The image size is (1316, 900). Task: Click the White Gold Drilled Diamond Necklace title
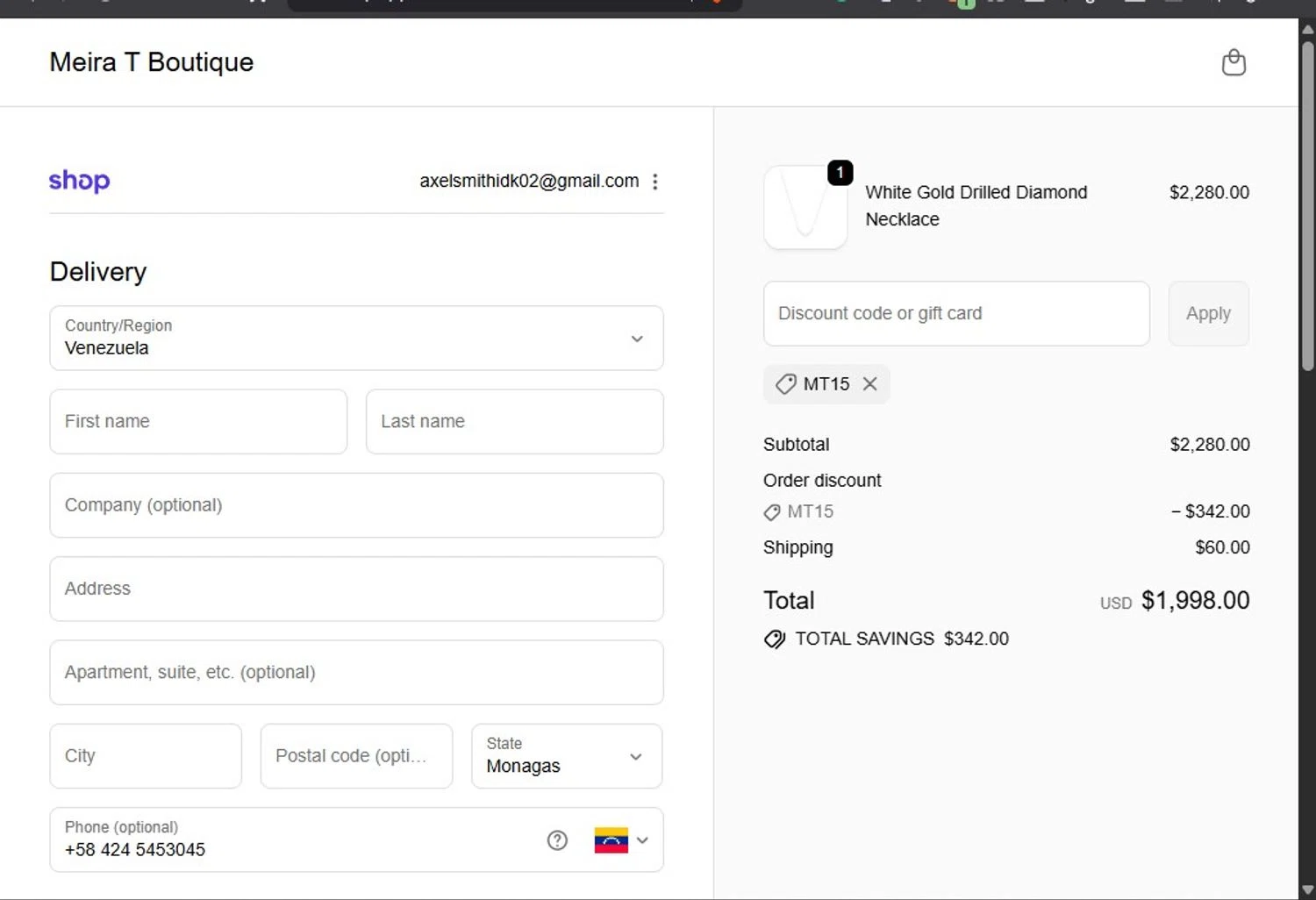976,206
